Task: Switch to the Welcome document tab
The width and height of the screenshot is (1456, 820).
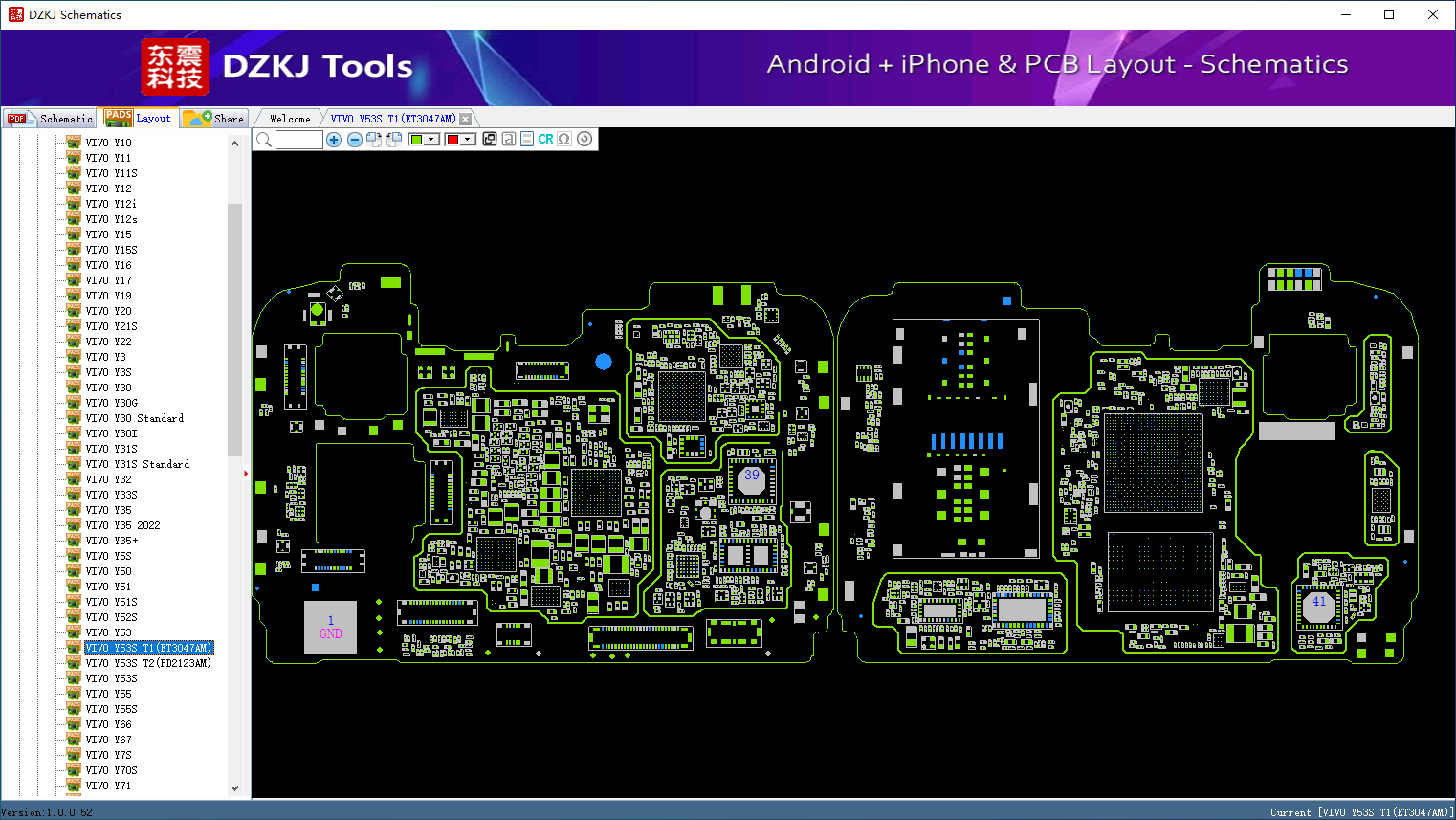Action: pyautogui.click(x=290, y=119)
